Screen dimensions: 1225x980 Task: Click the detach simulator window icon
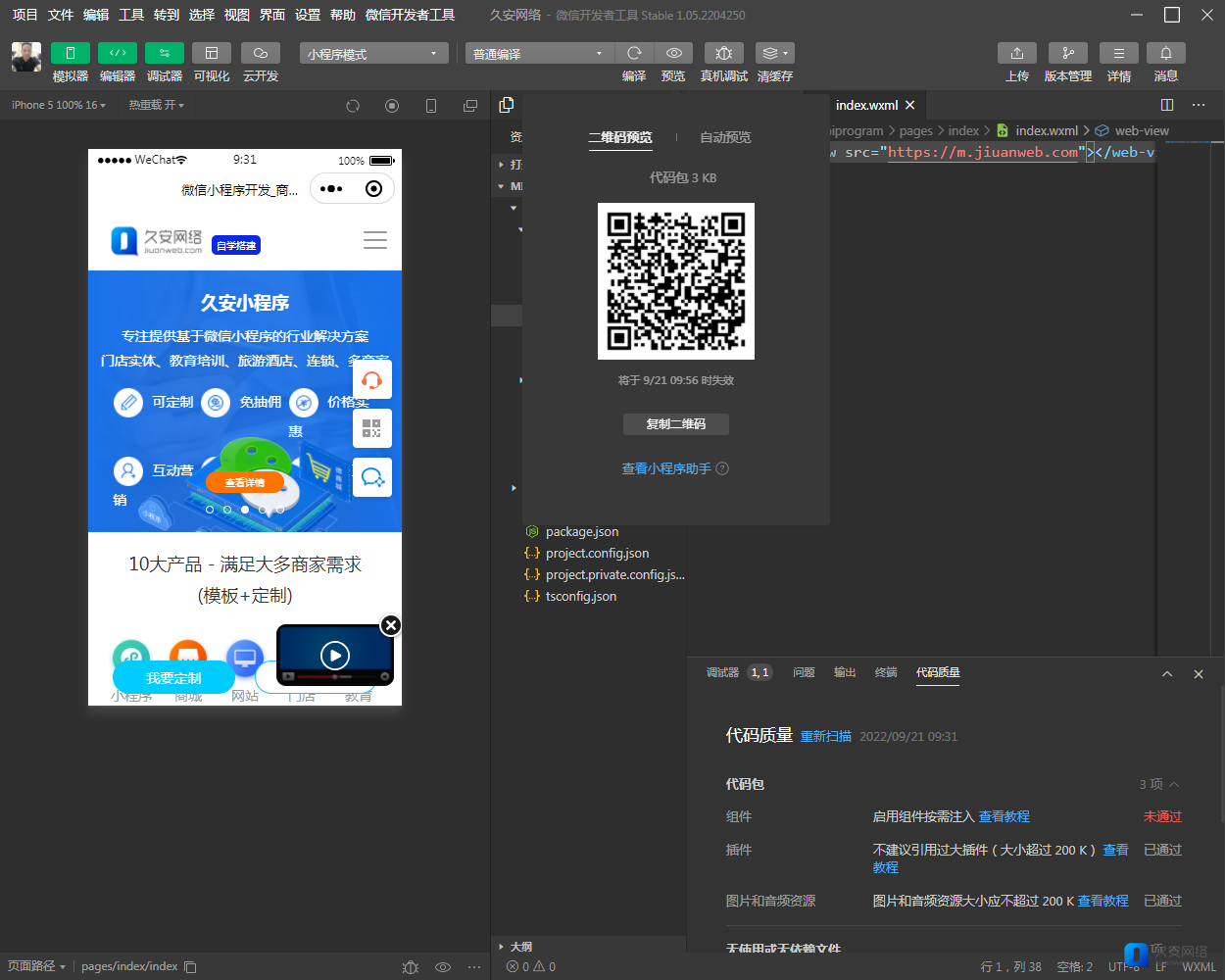coord(470,106)
